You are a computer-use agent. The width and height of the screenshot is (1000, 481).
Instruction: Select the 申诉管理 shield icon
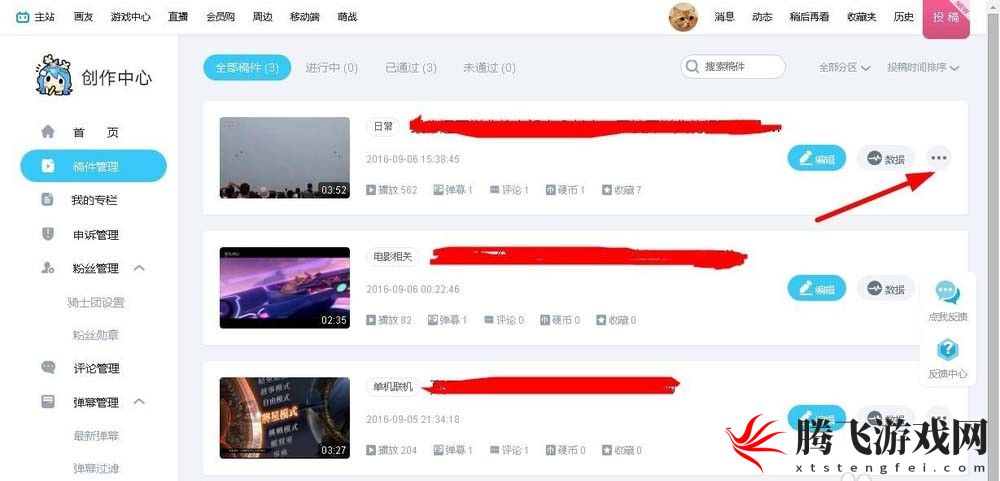pyautogui.click(x=48, y=234)
